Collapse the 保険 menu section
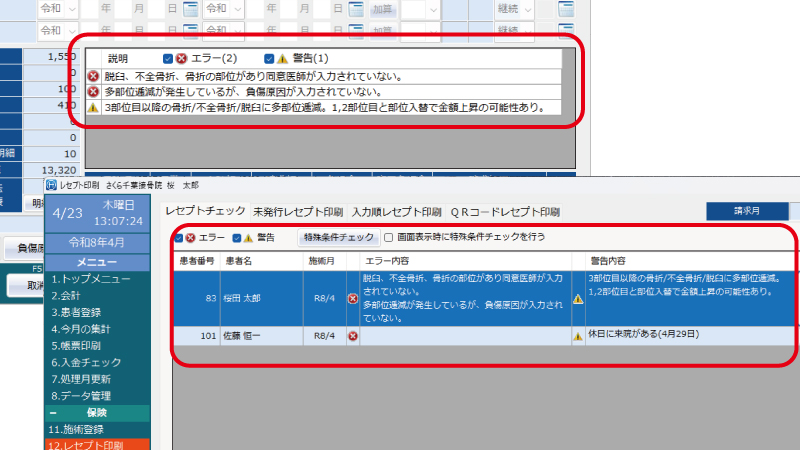 [x=54, y=413]
